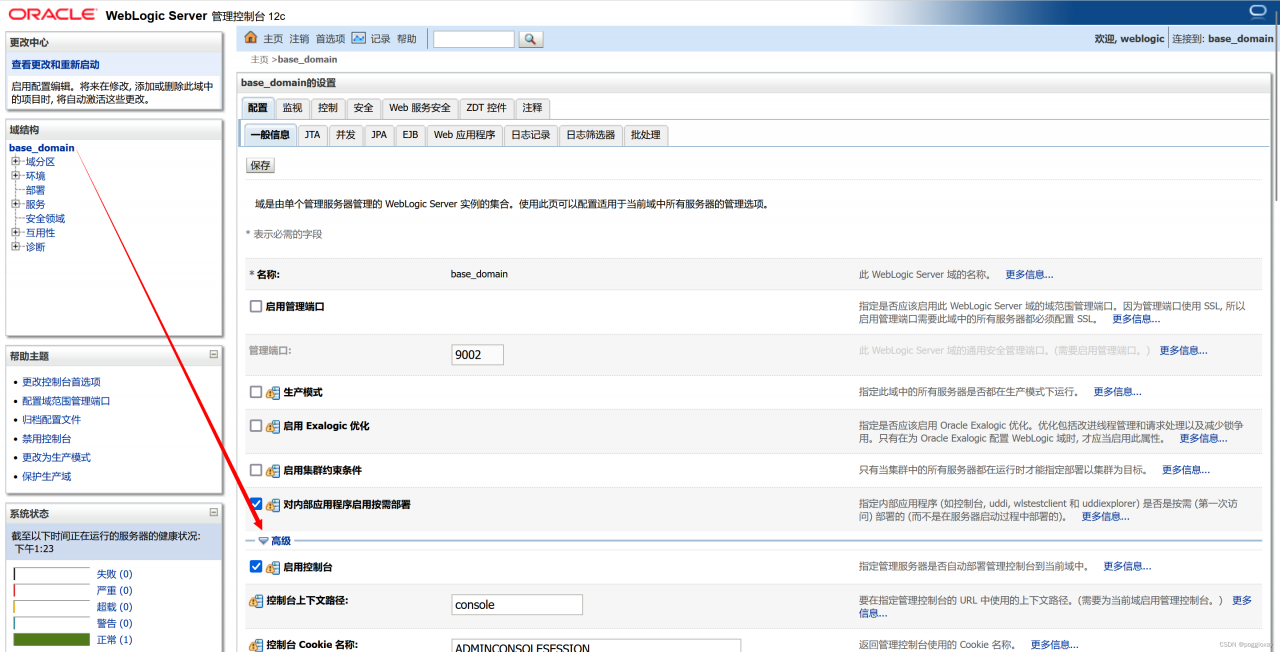This screenshot has width=1280, height=652.
Task: Switch to the 控制 tab
Action: 328,108
